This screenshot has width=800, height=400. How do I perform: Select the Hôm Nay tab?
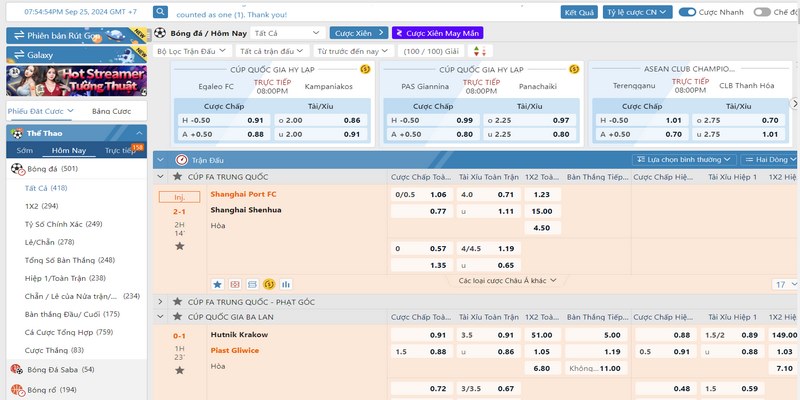pyautogui.click(x=69, y=151)
